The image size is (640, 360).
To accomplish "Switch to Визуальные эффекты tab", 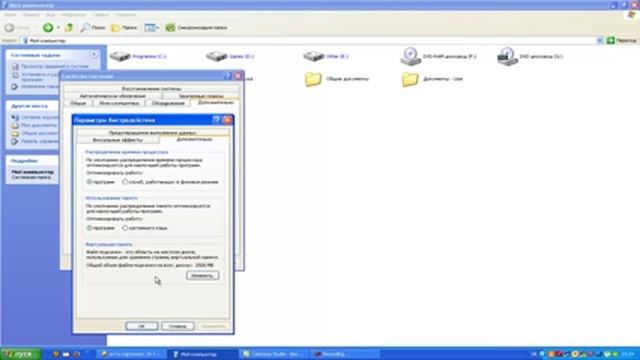I will point(118,140).
